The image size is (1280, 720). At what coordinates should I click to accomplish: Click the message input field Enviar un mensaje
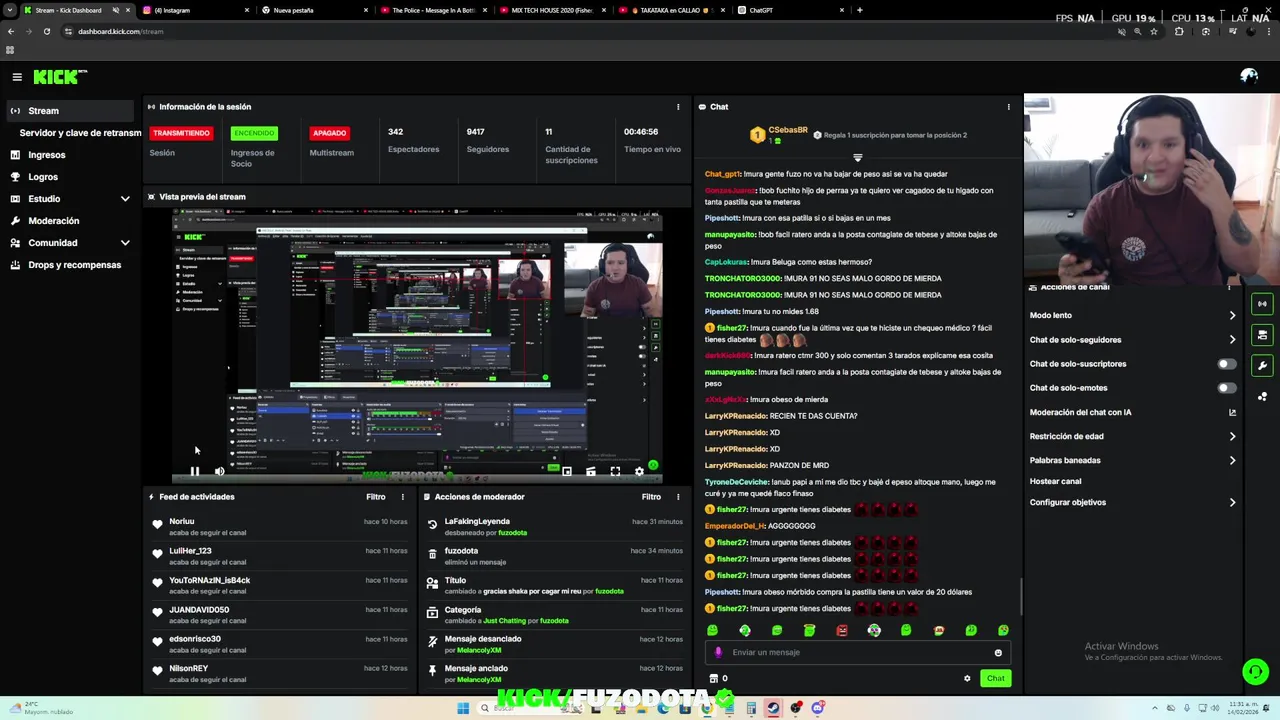point(858,652)
